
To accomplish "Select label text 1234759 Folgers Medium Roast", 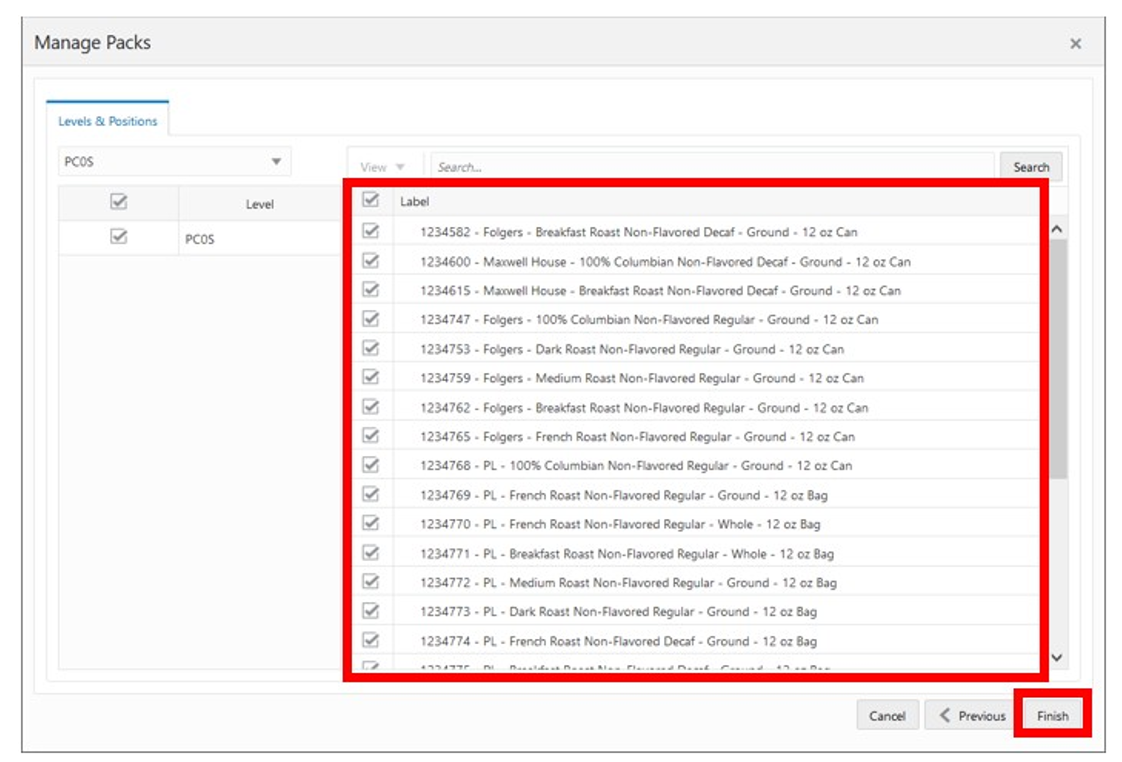I will click(642, 378).
